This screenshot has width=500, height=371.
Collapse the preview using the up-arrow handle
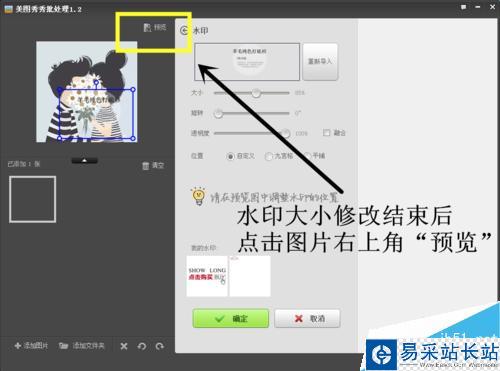coord(85,161)
